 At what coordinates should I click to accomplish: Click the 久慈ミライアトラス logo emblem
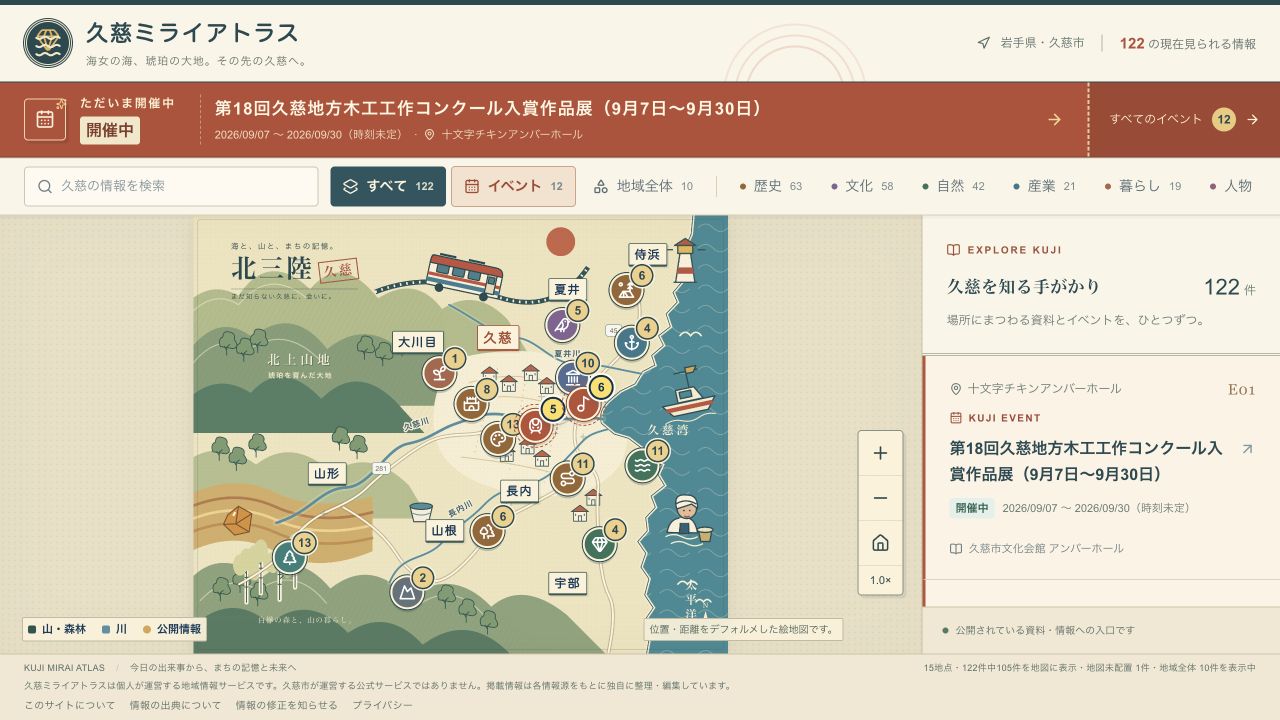pyautogui.click(x=48, y=43)
